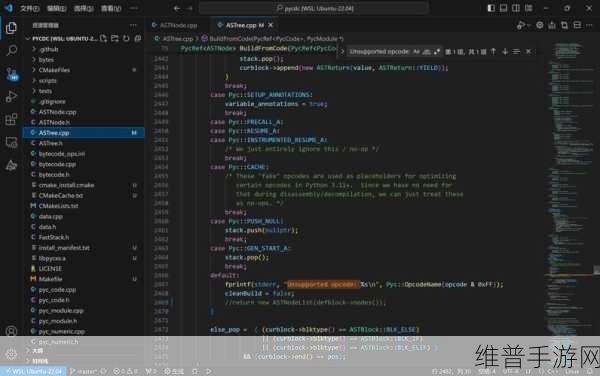Expand the Outline section in explorer
600x376 pixels.
click(84, 351)
